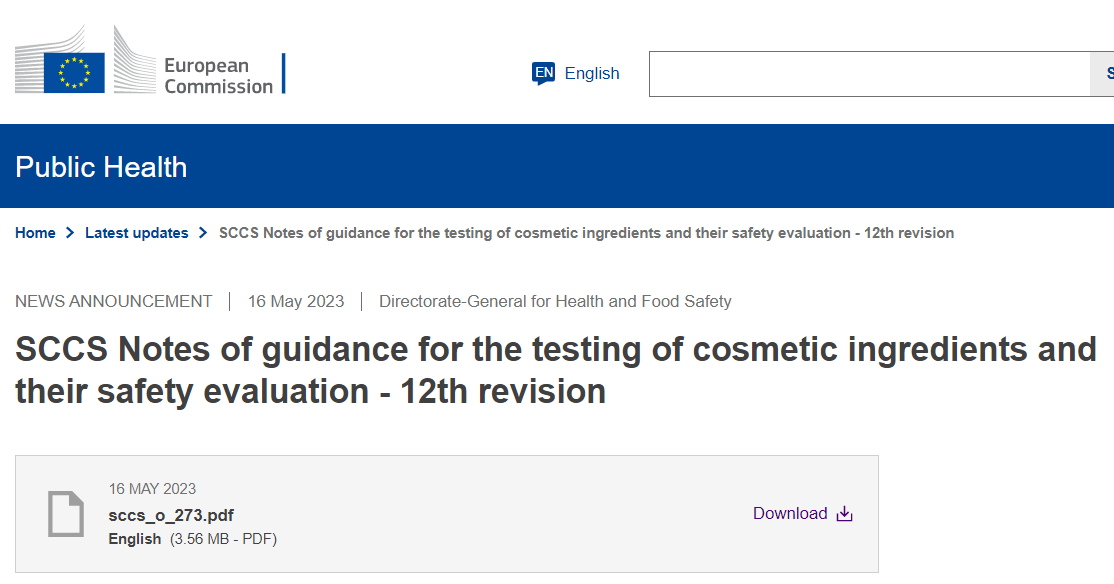This screenshot has height=584, width=1114.
Task: Click the download arrow icon
Action: click(844, 514)
